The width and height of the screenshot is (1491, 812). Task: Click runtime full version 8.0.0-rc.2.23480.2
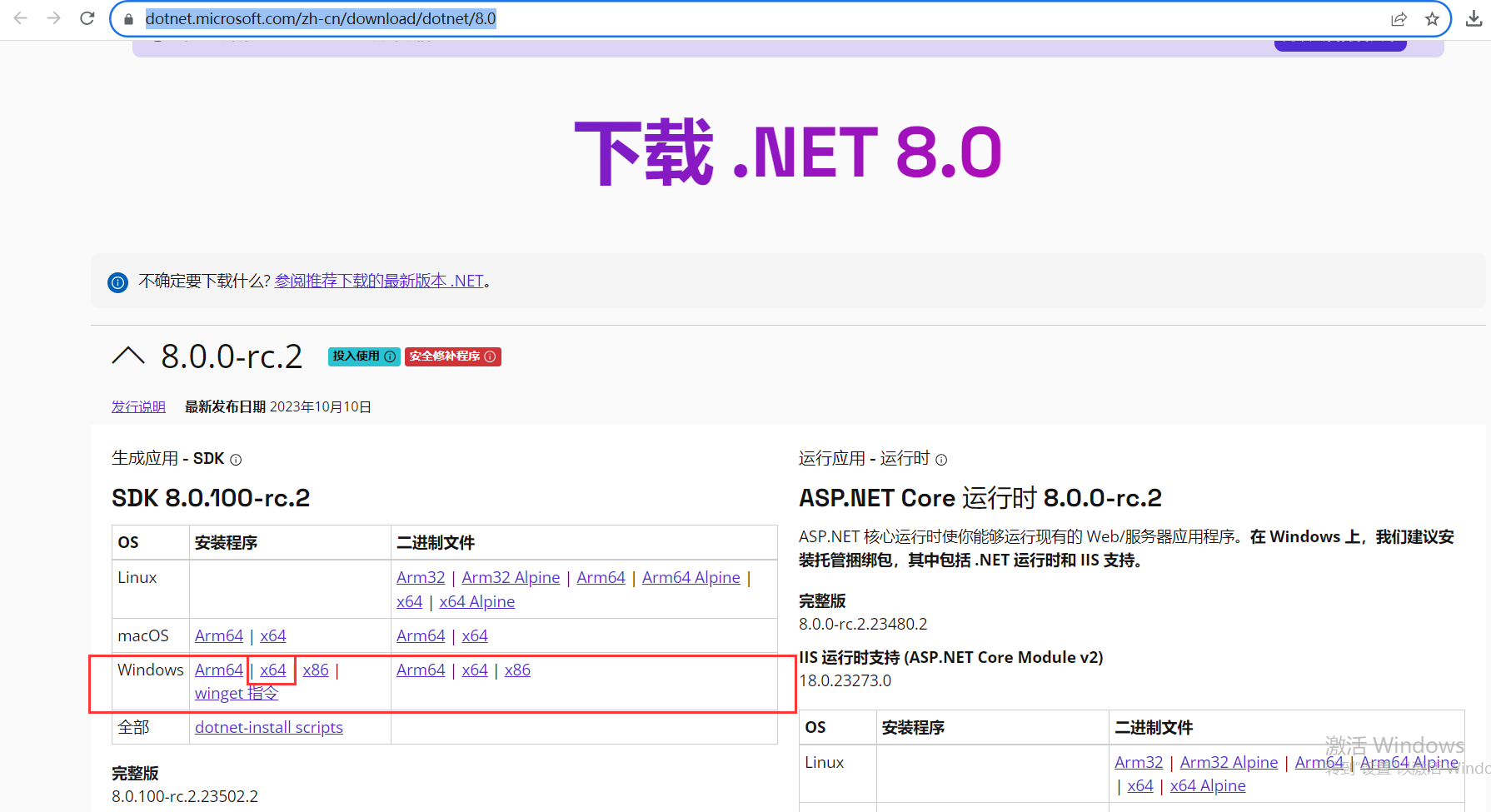863,624
